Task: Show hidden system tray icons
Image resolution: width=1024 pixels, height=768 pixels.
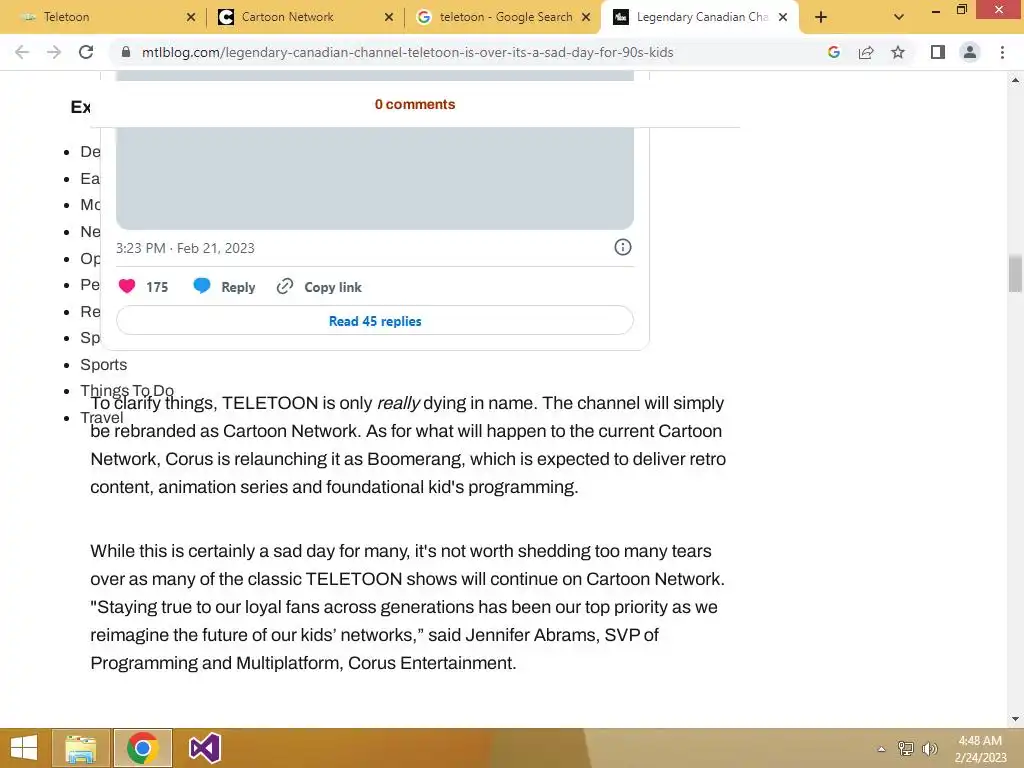Action: pos(881,748)
